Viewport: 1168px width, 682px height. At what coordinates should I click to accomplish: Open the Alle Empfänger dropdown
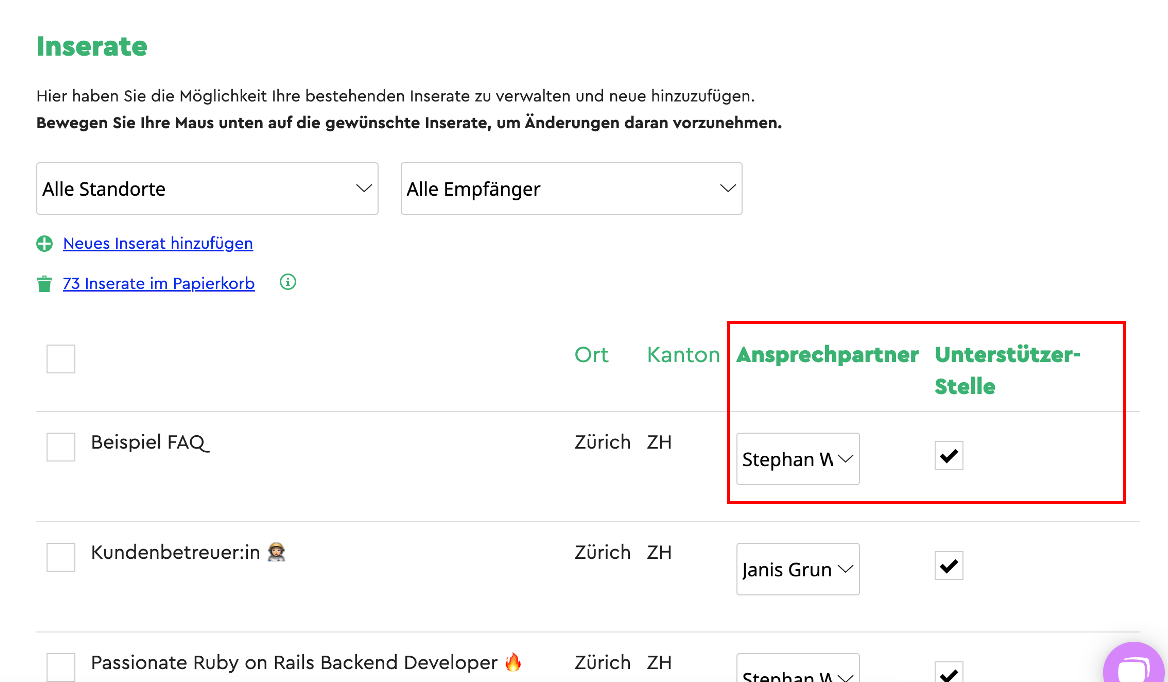(x=571, y=188)
